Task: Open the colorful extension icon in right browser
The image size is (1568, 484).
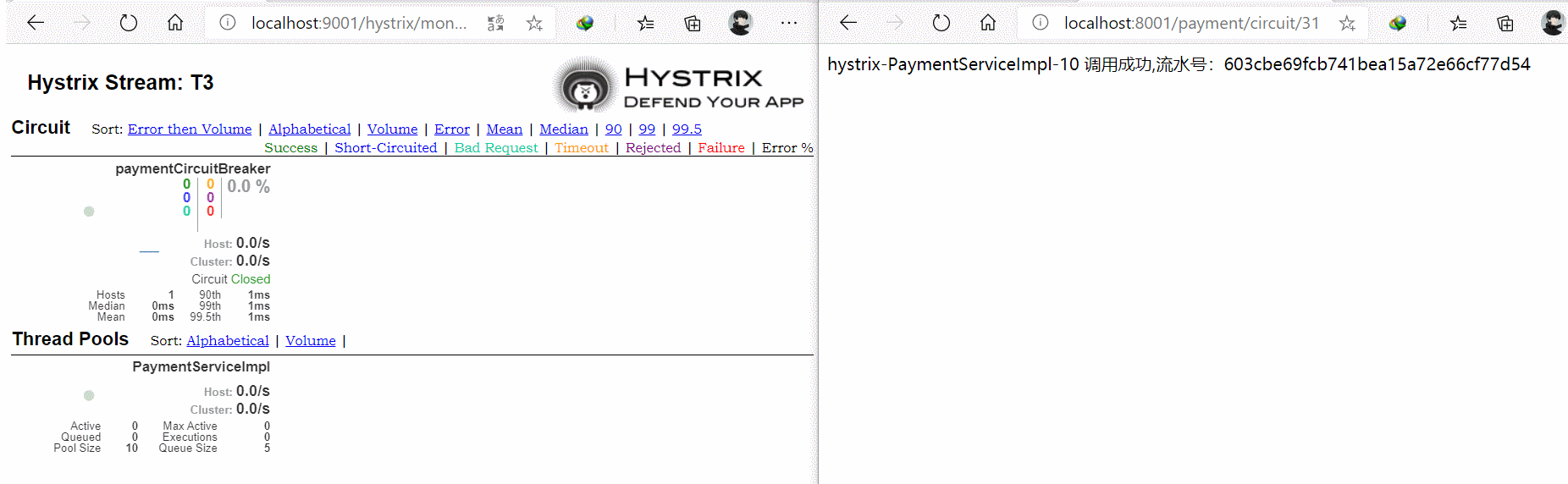Action: (1398, 24)
